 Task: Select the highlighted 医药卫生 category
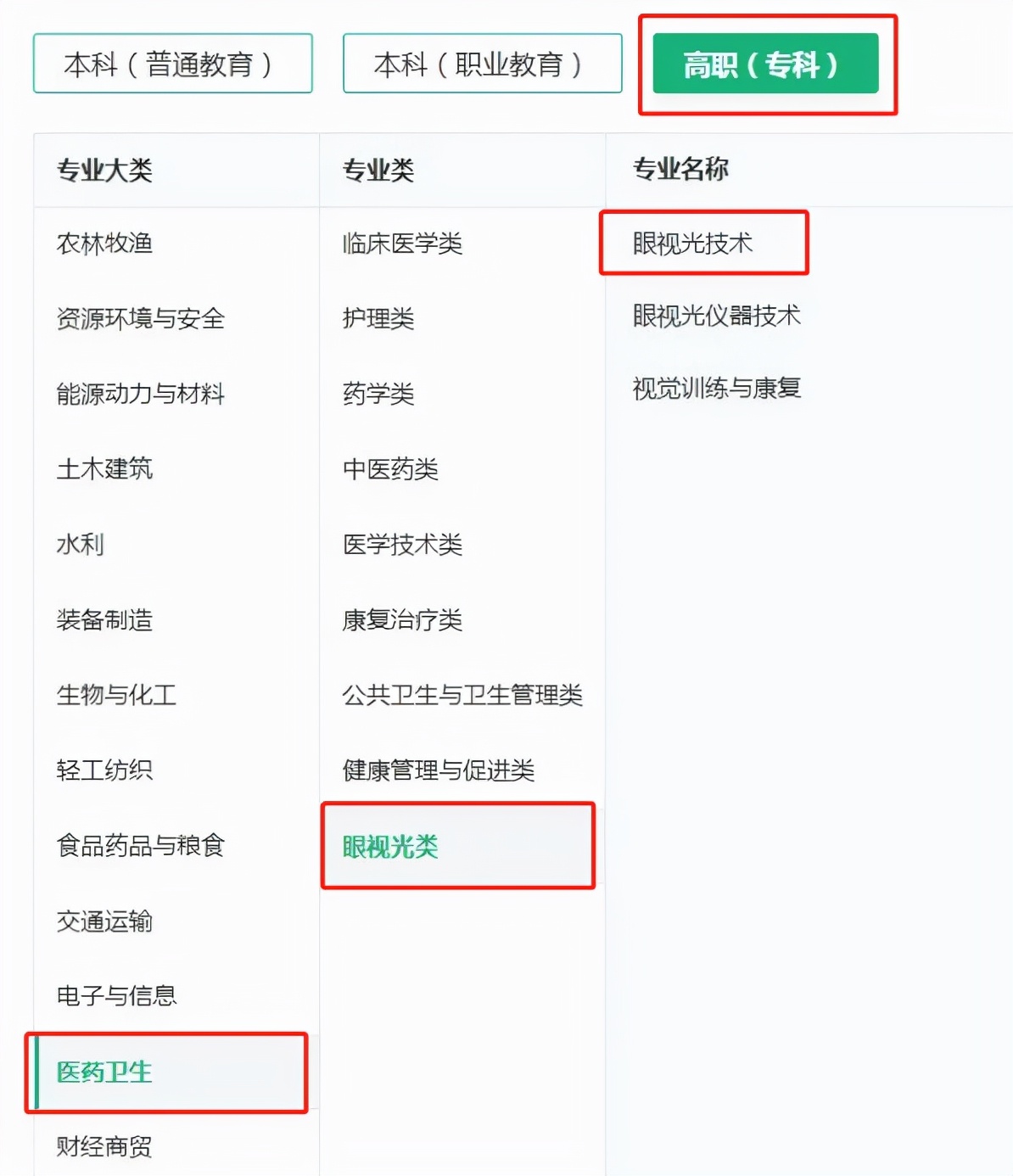(x=104, y=1072)
